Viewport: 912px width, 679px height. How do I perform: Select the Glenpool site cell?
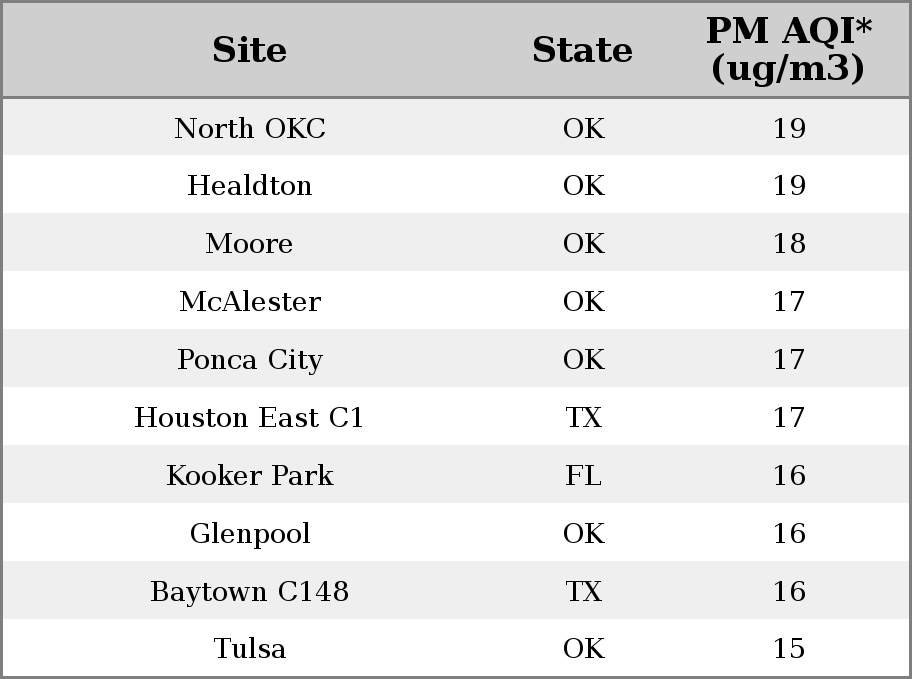[250, 534]
